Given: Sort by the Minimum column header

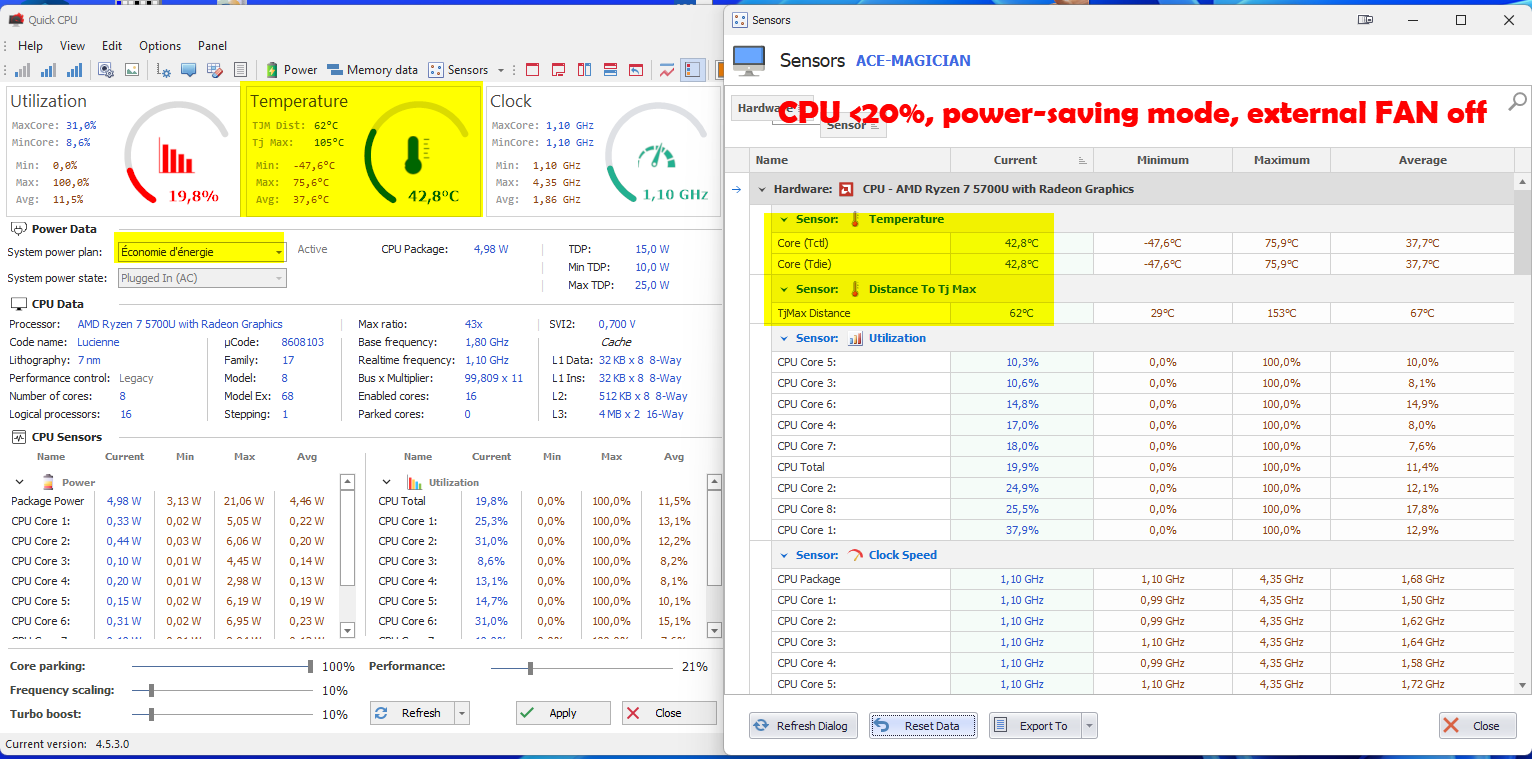Looking at the screenshot, I should tap(1163, 160).
